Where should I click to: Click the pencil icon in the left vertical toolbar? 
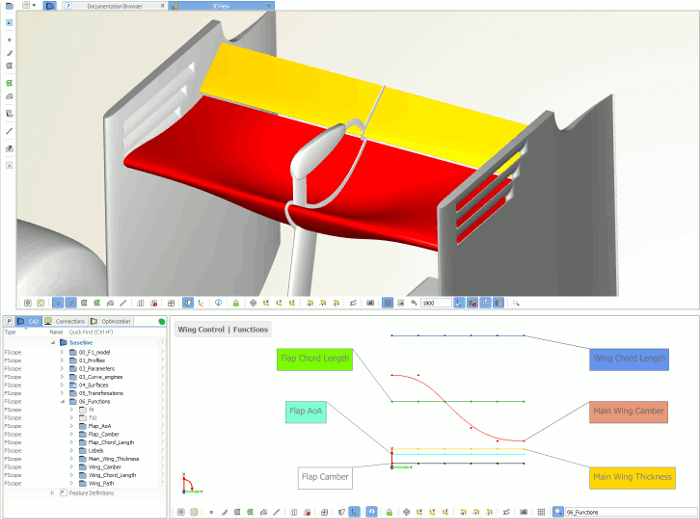(9, 53)
